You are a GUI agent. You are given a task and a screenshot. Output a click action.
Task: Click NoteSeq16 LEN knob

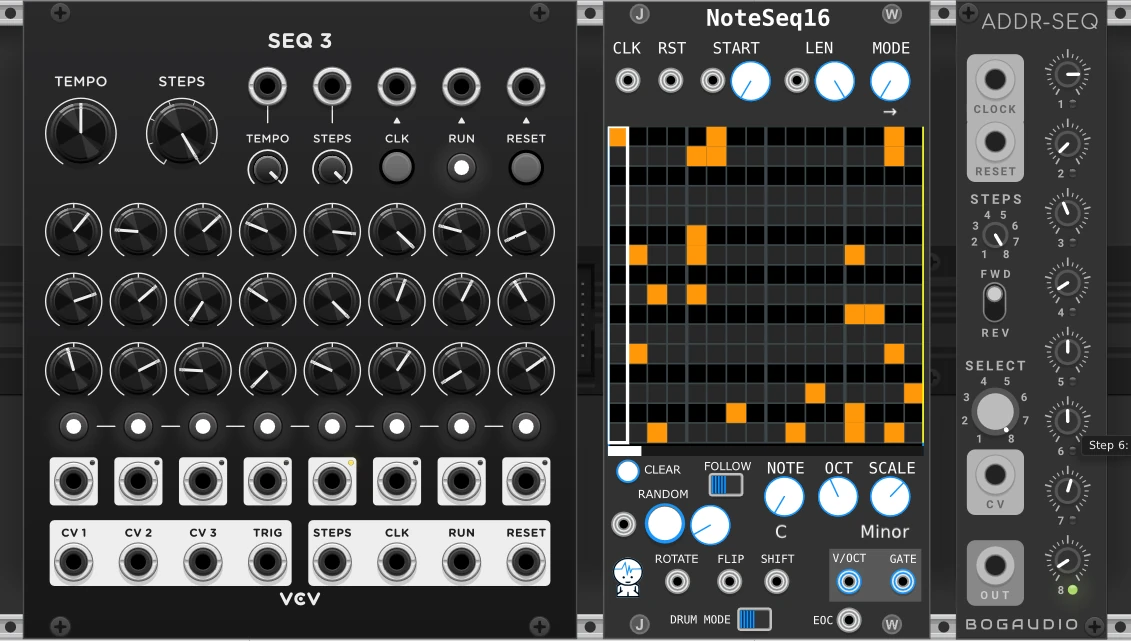coord(835,81)
